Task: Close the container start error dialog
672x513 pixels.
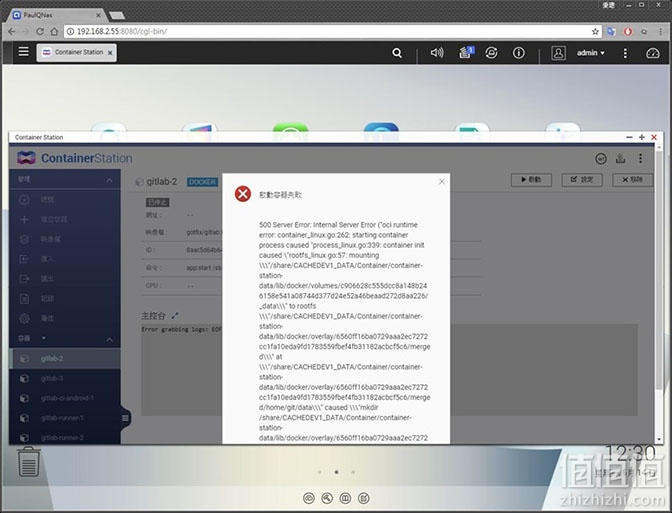Action: (442, 181)
